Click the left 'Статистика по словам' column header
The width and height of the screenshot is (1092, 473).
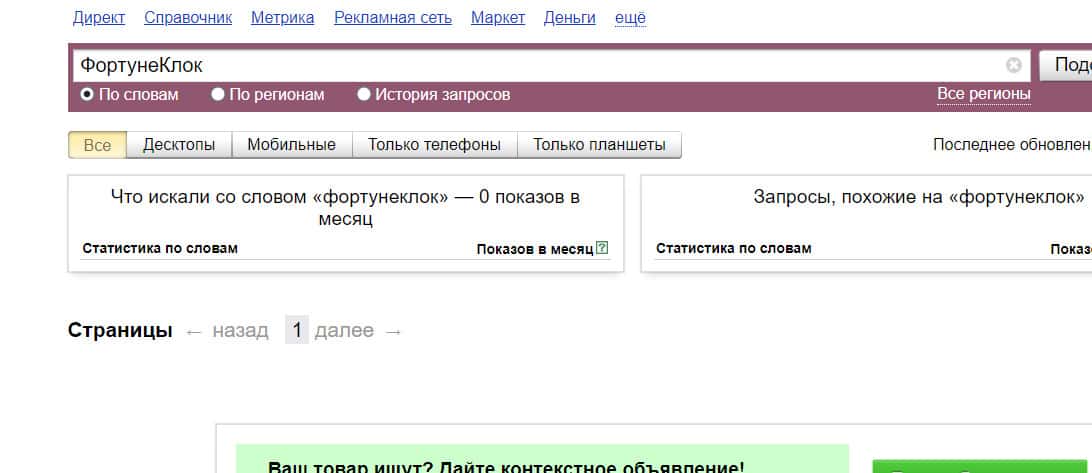(160, 248)
